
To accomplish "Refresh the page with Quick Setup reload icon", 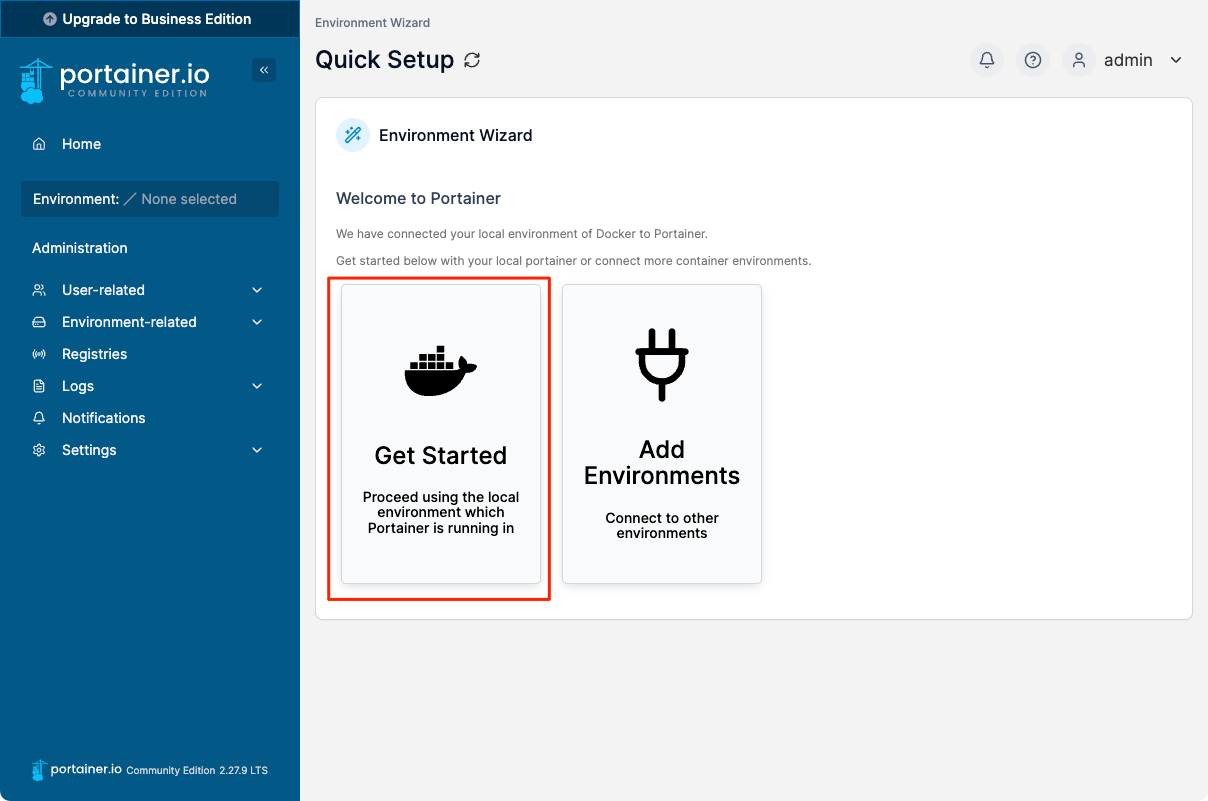I will [472, 60].
